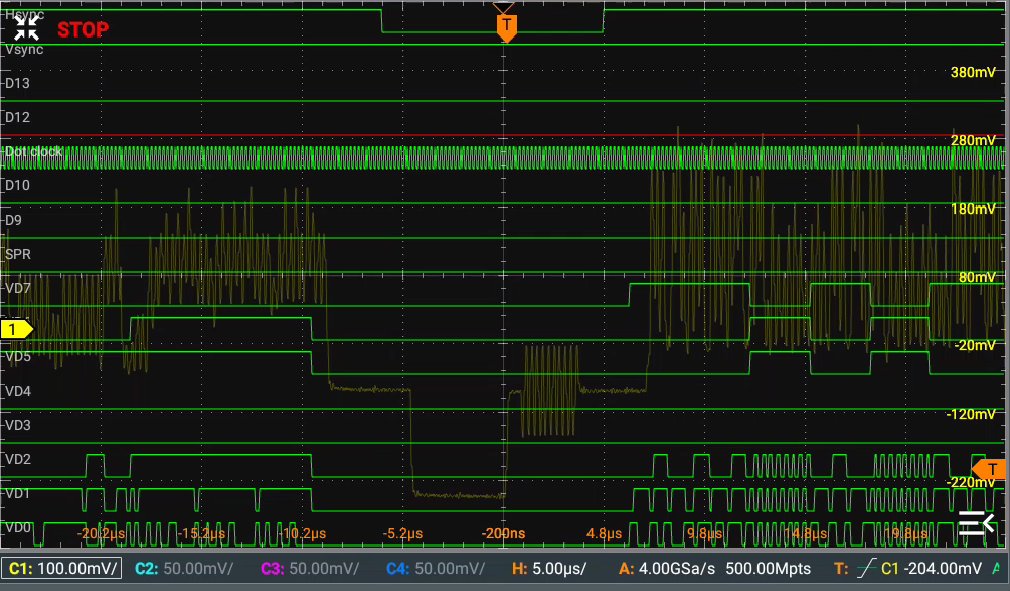
Task: Enable channel C3 50.00mV/
Action: tap(310, 568)
